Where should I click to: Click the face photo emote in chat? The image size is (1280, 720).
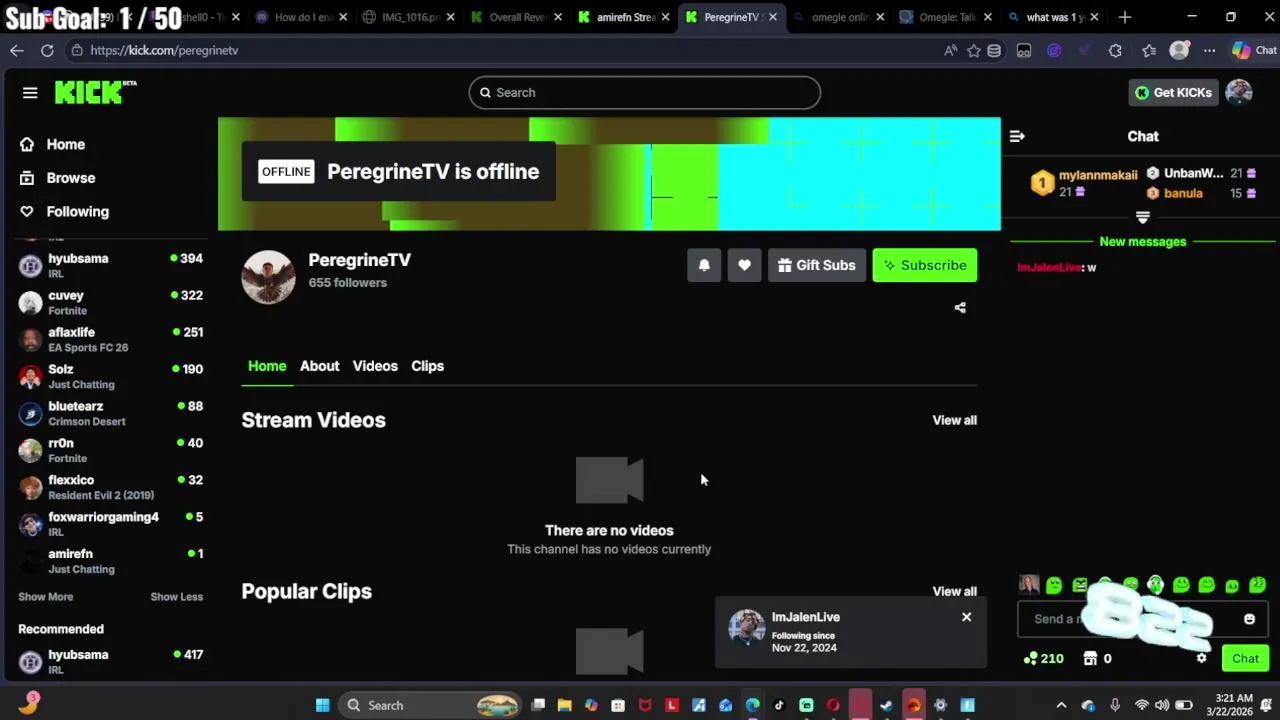tap(1029, 585)
